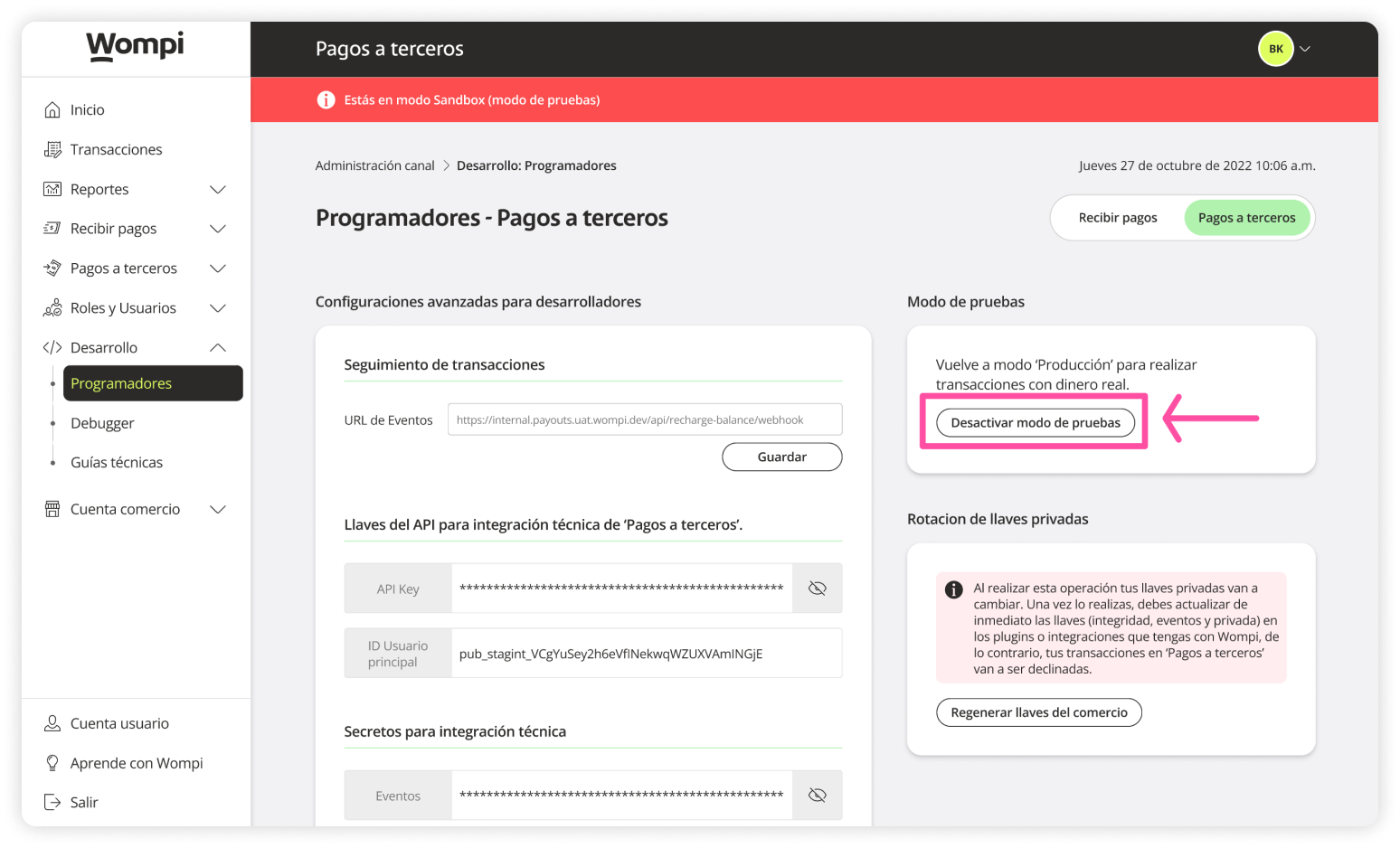This screenshot has width=1400, height=848.
Task: Open the Debugger submenu item
Action: tap(102, 423)
